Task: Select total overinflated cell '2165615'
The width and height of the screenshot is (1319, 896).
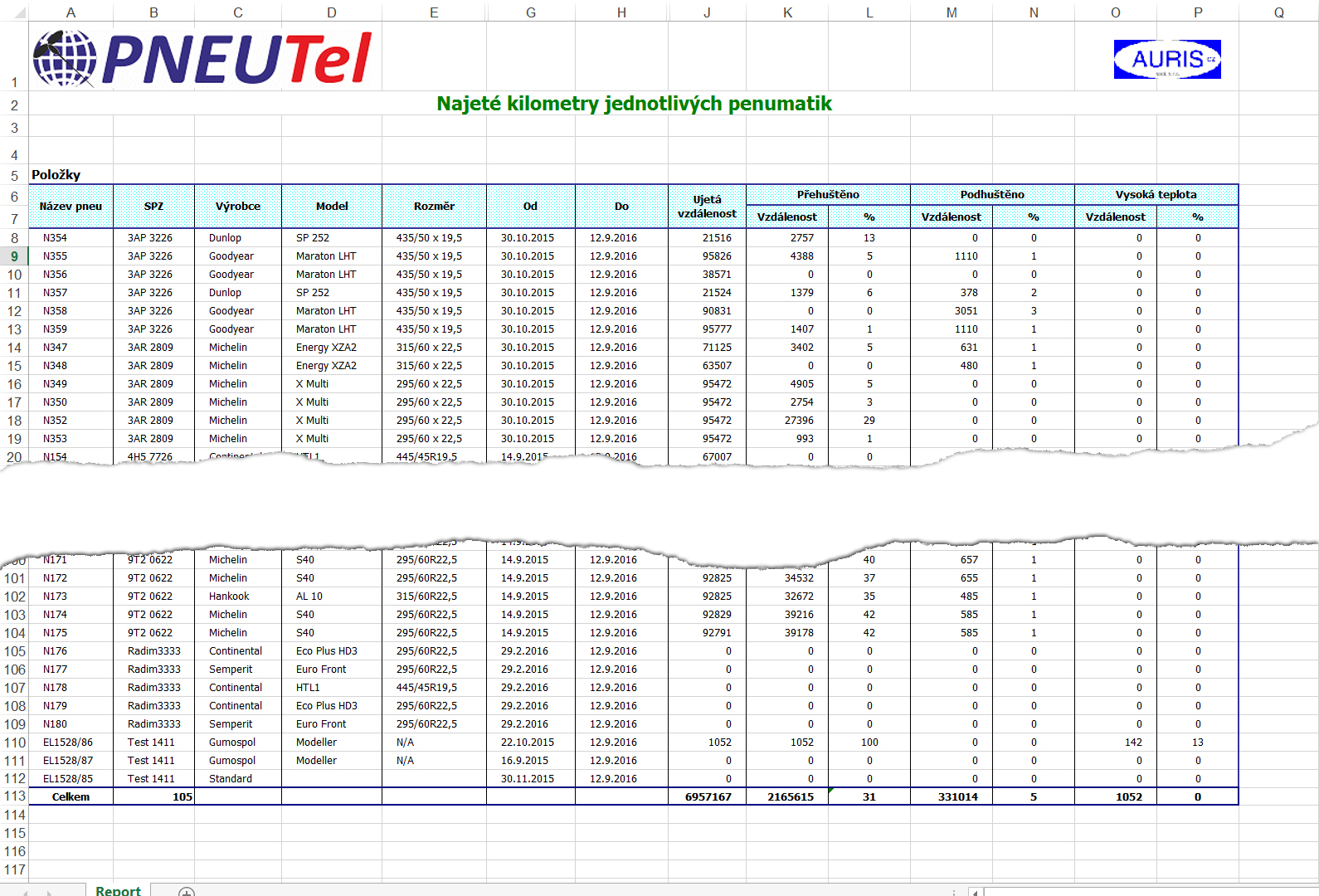Action: click(x=787, y=796)
